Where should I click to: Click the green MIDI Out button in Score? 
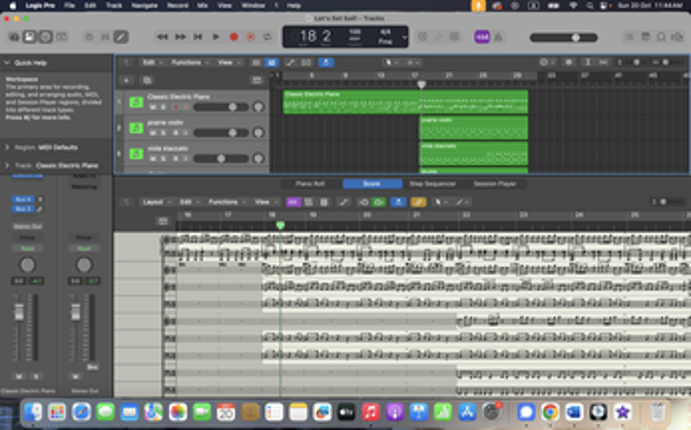tap(379, 202)
